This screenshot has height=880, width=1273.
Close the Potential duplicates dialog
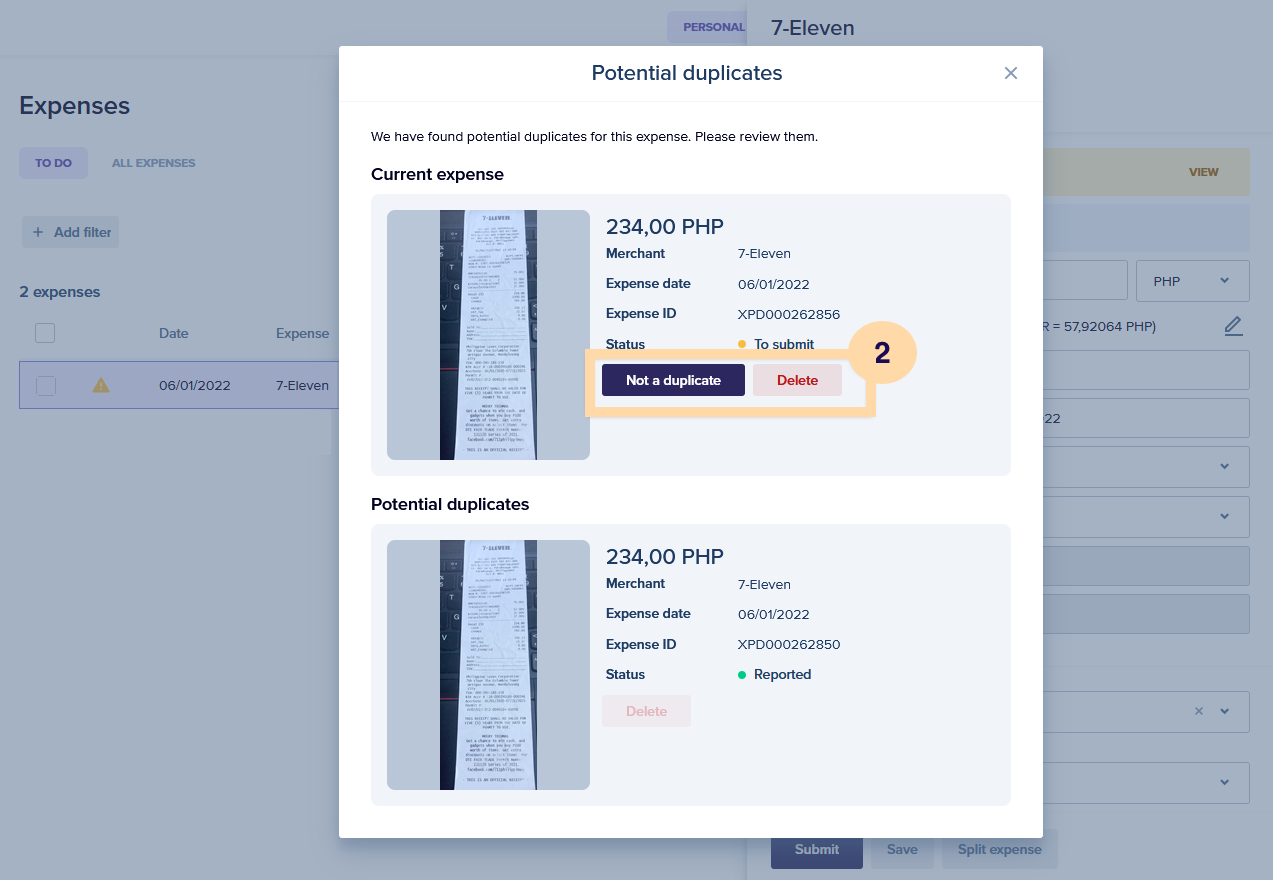pos(1011,73)
